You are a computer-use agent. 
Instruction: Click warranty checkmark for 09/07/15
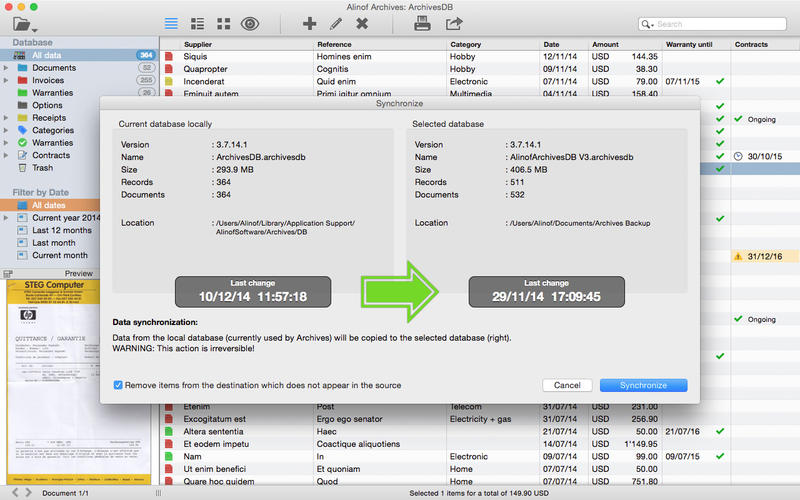click(720, 456)
